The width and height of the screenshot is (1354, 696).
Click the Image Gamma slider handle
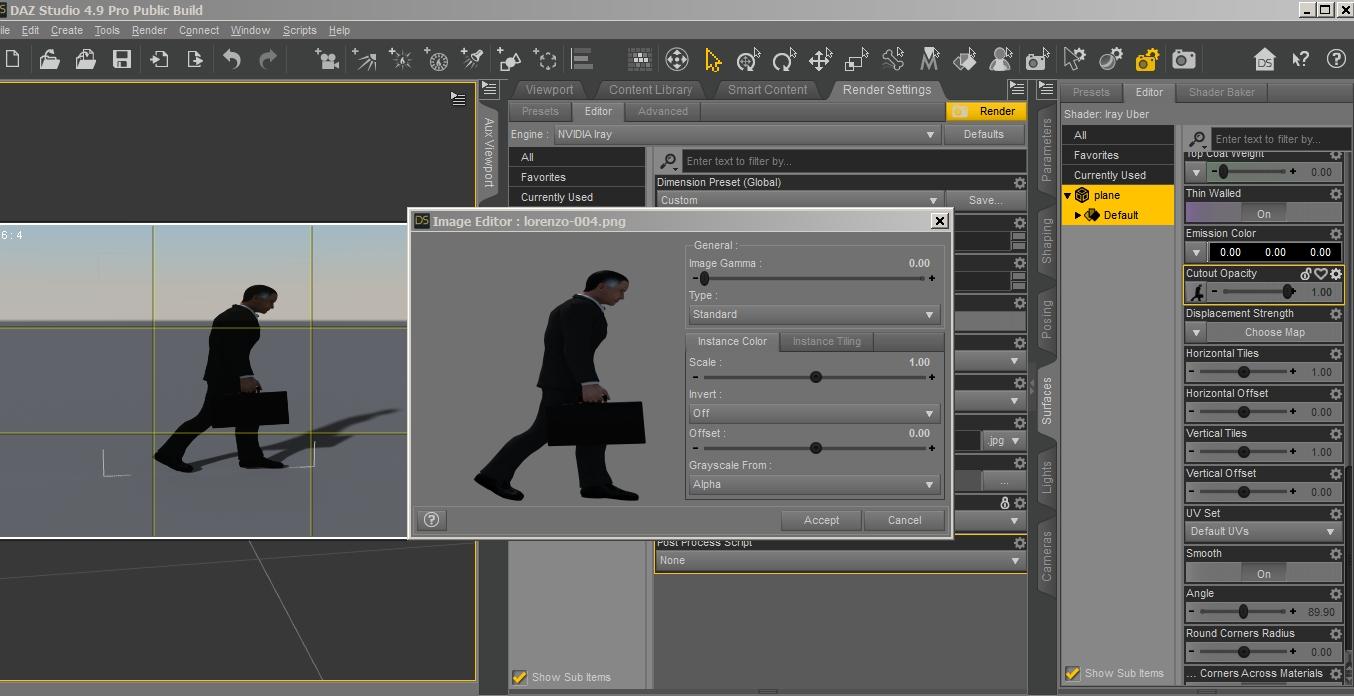click(x=704, y=279)
